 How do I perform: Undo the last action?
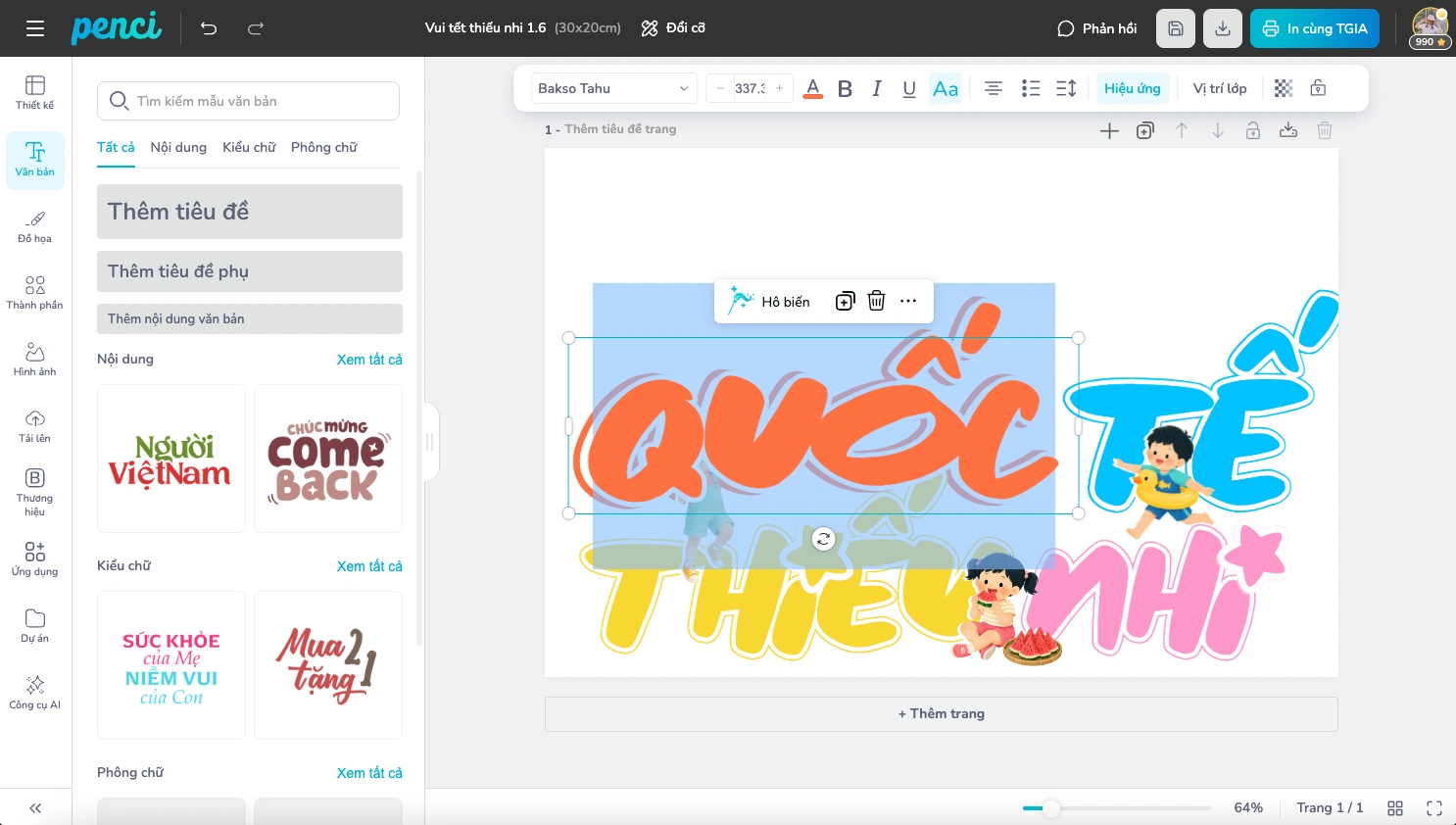click(x=209, y=28)
